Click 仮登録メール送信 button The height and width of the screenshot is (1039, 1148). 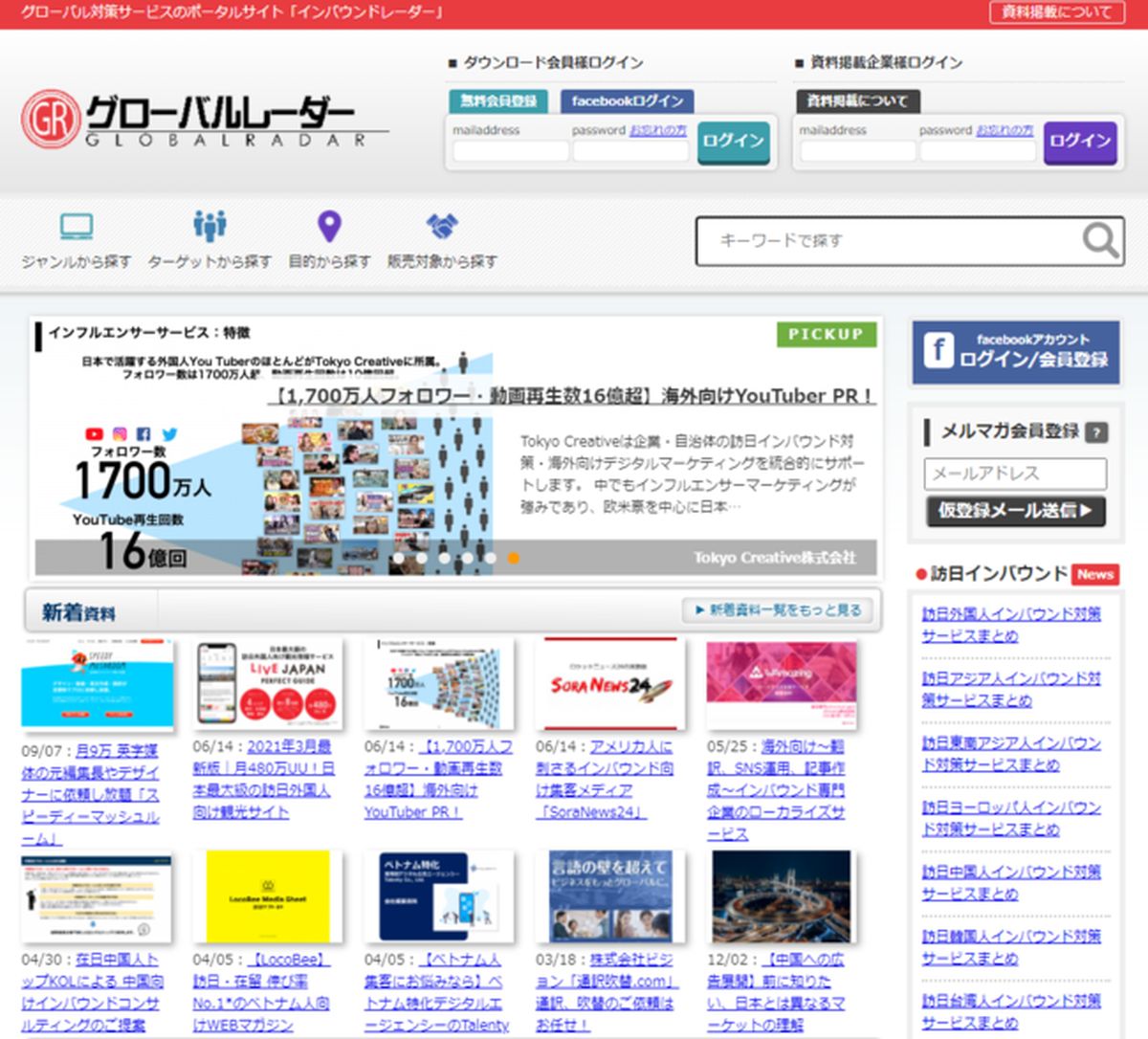pos(1015,511)
